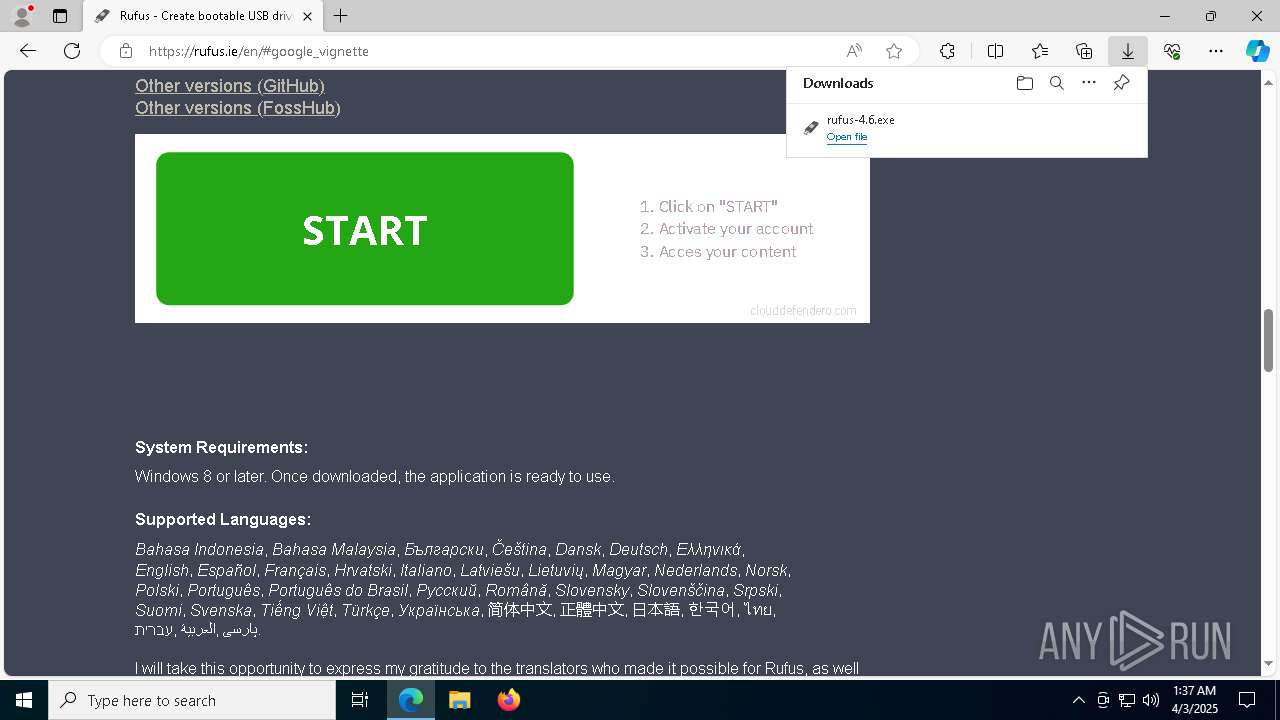This screenshot has width=1280, height=720.
Task: Open the network tray icon
Action: click(x=1127, y=700)
